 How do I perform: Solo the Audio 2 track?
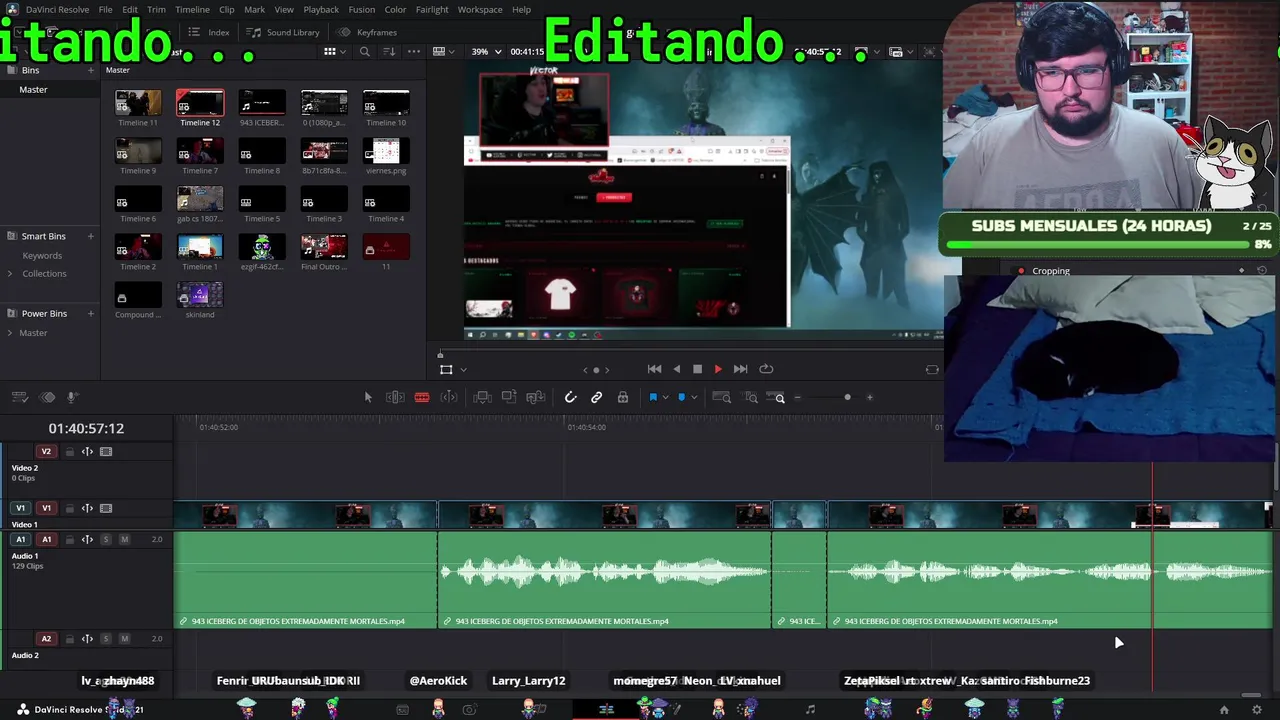[x=106, y=639]
